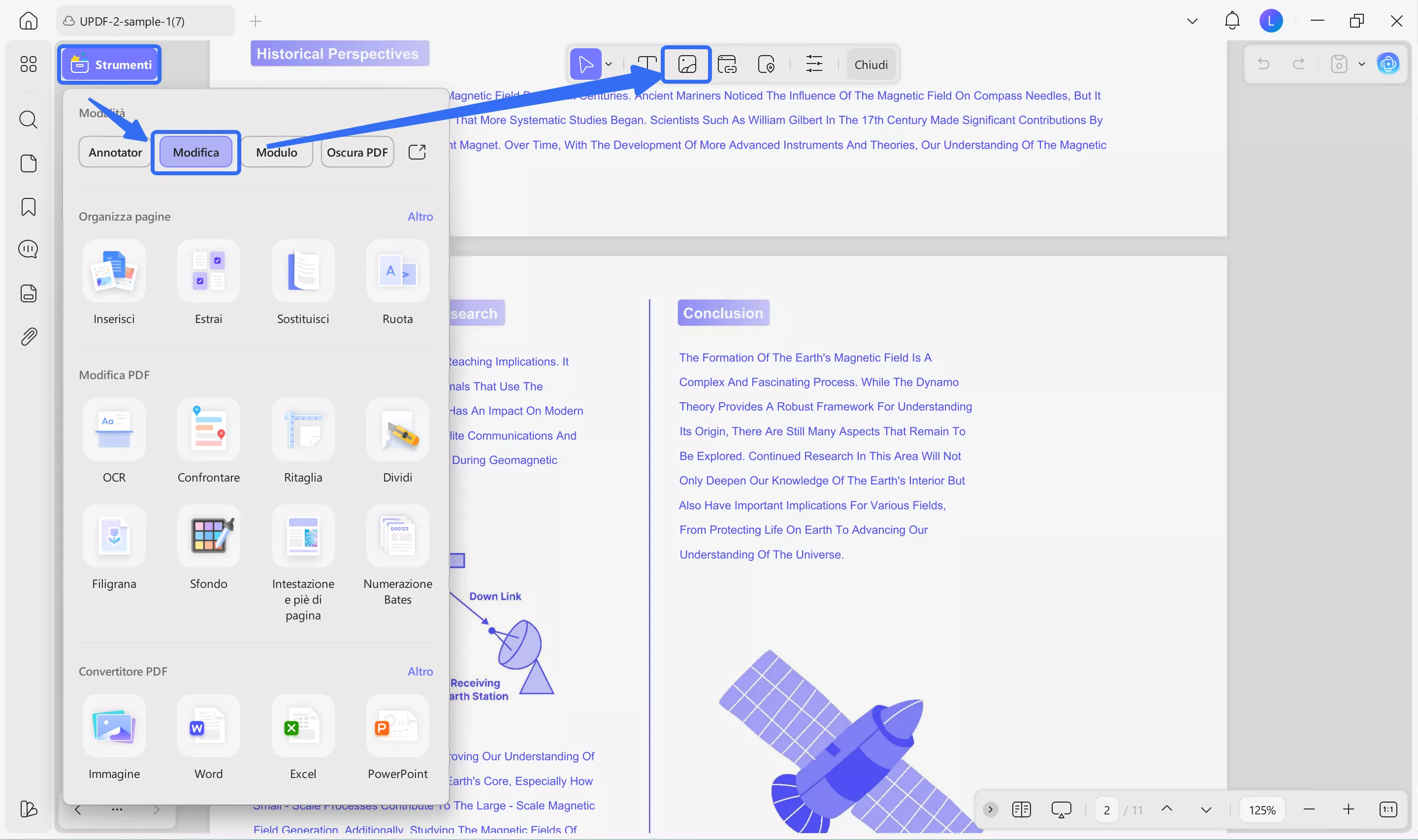Switch to Annotator mode
1418x840 pixels.
coord(115,152)
